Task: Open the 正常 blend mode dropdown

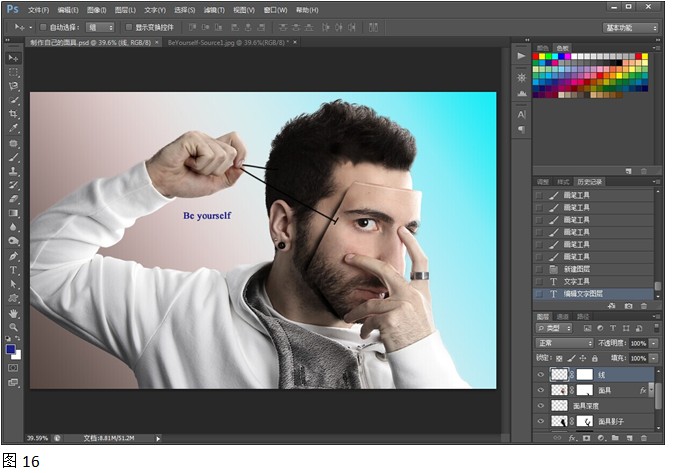Action: pyautogui.click(x=564, y=343)
